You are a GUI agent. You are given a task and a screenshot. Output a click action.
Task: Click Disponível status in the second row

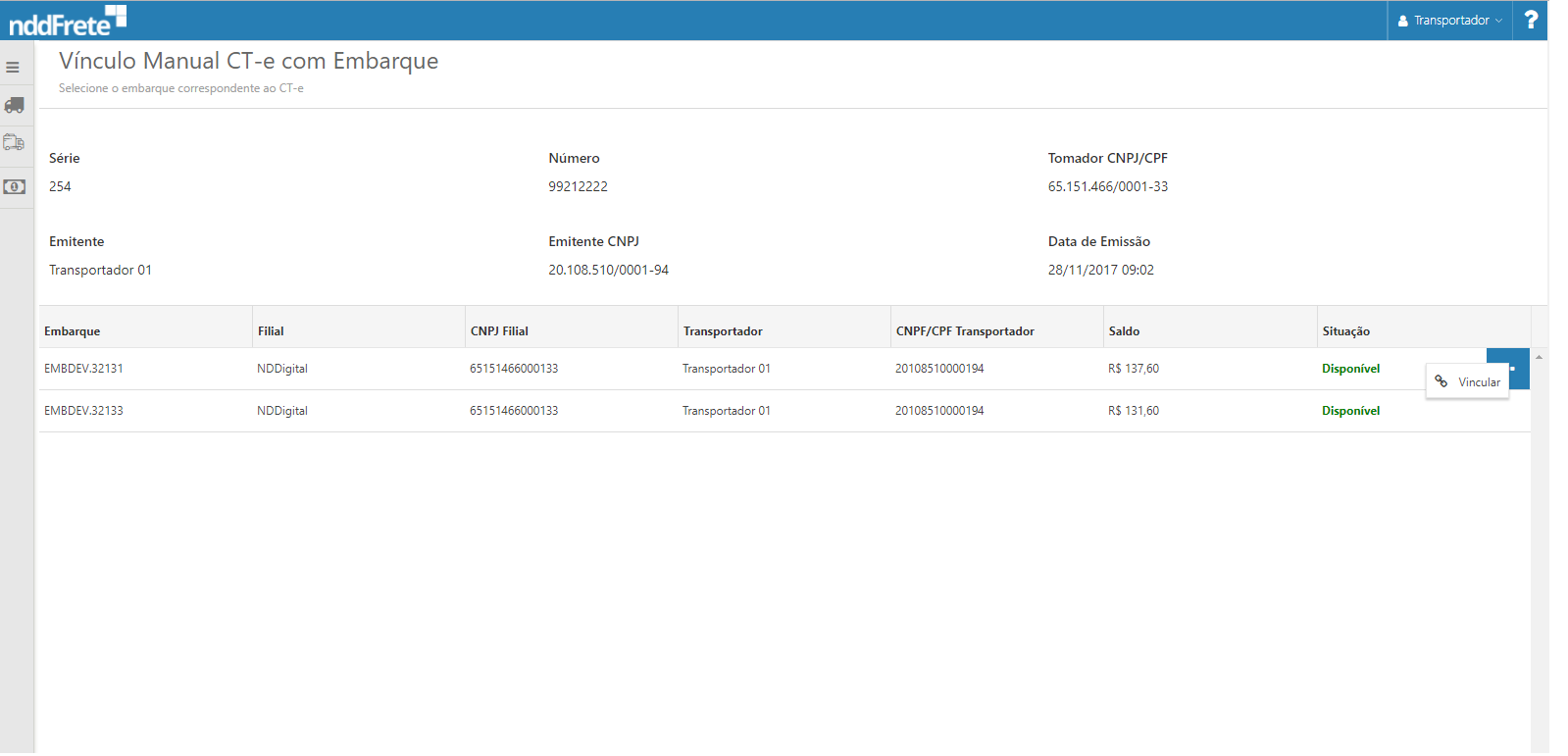point(1350,411)
